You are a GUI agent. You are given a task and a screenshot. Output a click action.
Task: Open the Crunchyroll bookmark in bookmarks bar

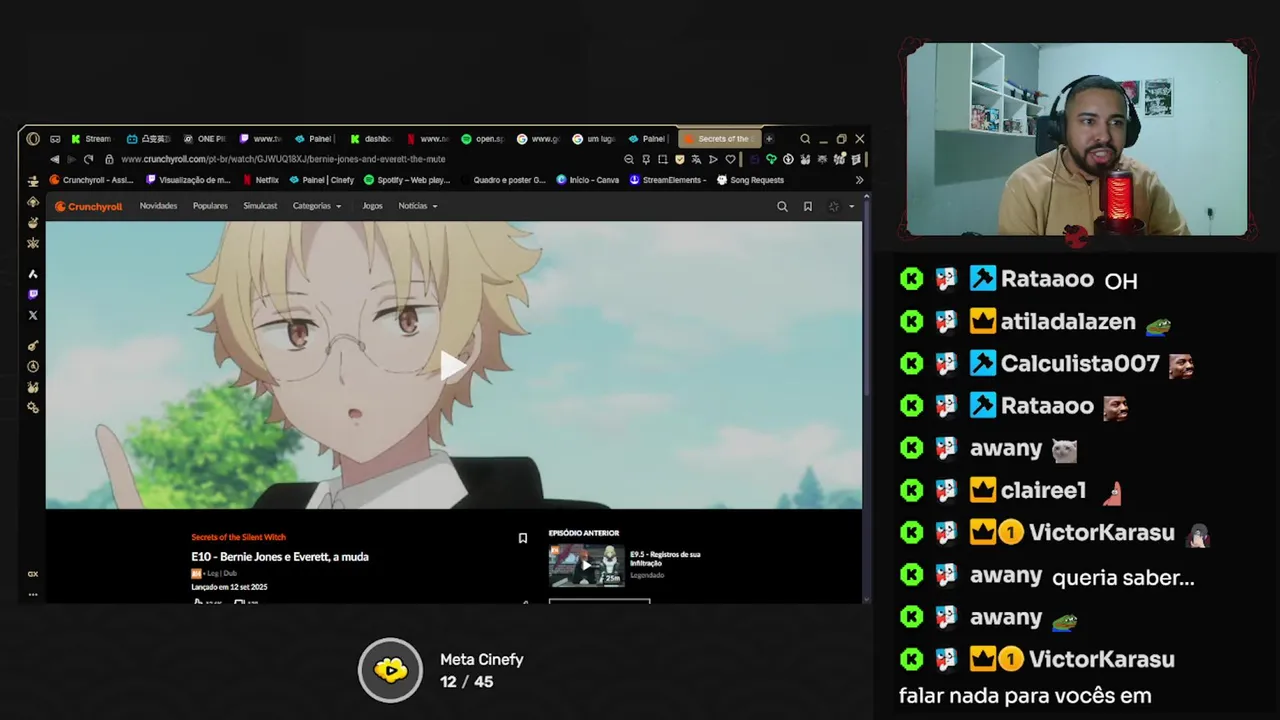pos(92,180)
